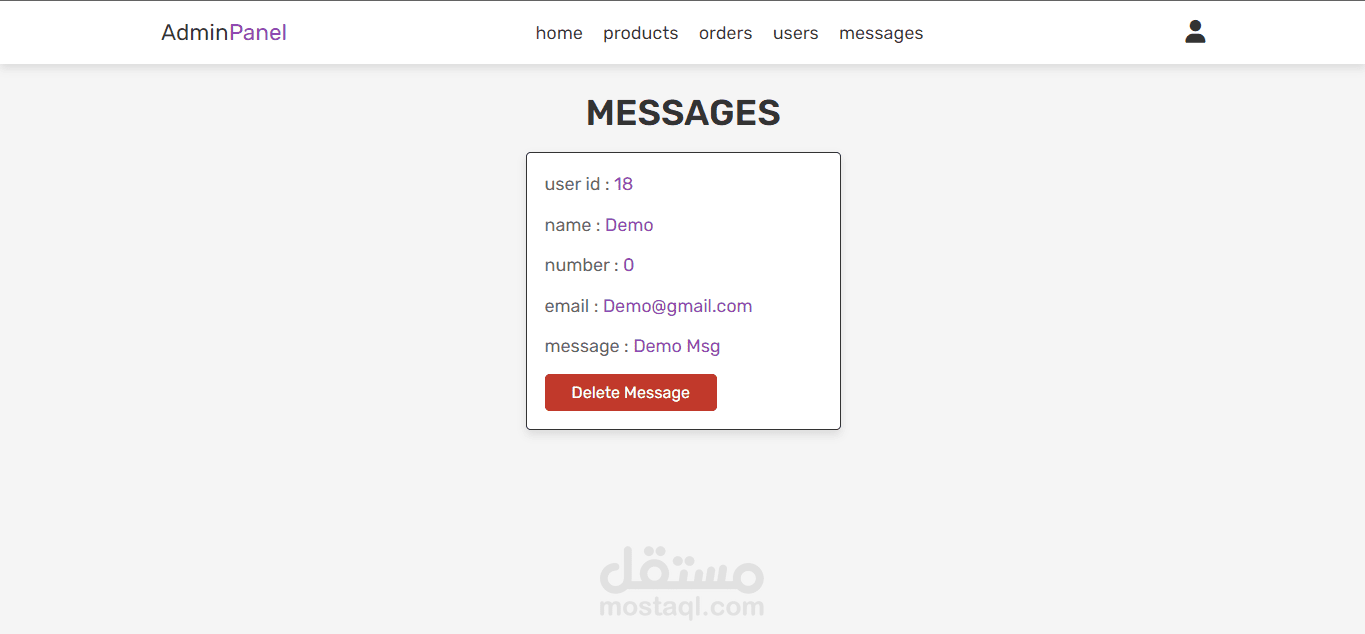1365x634 pixels.
Task: Open the user profile icon
Action: (x=1195, y=32)
